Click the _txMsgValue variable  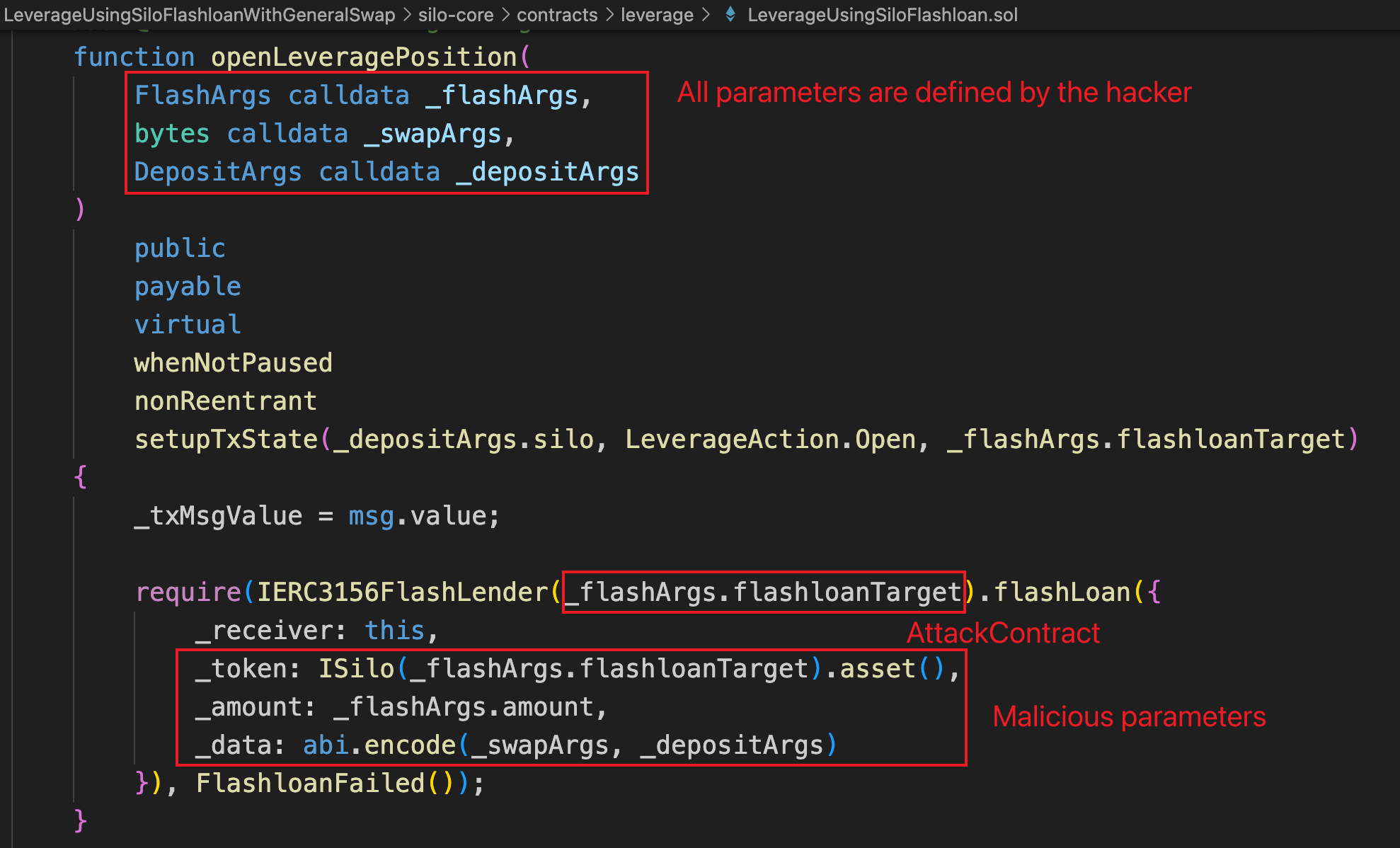pyautogui.click(x=218, y=516)
